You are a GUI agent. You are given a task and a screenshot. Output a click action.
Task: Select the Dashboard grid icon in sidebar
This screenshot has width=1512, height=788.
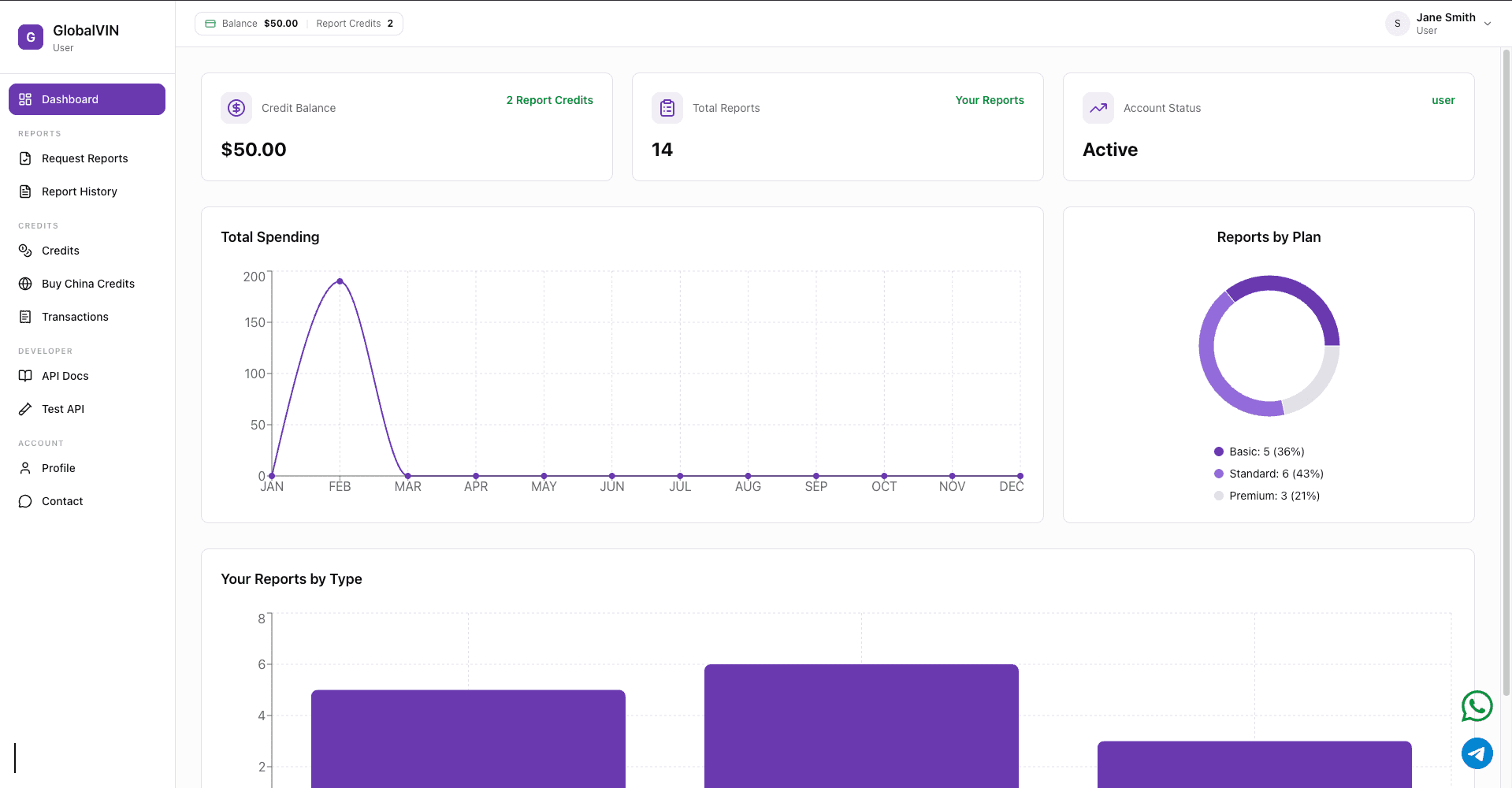26,98
